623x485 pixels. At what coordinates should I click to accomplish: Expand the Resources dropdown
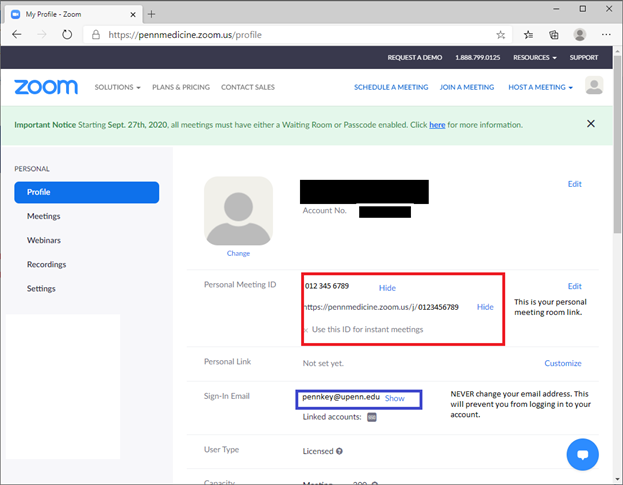(x=535, y=58)
